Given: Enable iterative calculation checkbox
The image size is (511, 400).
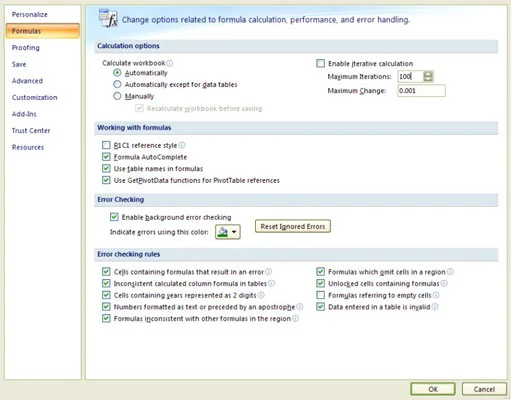Looking at the screenshot, I should [x=320, y=63].
